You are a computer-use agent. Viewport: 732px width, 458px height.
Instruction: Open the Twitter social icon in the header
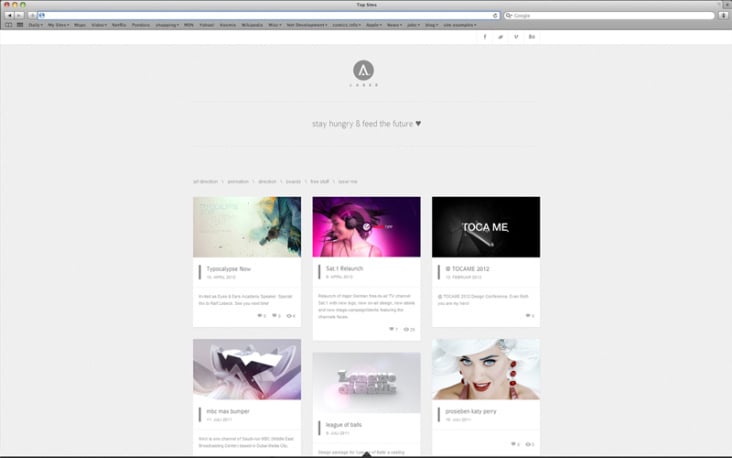pos(500,37)
